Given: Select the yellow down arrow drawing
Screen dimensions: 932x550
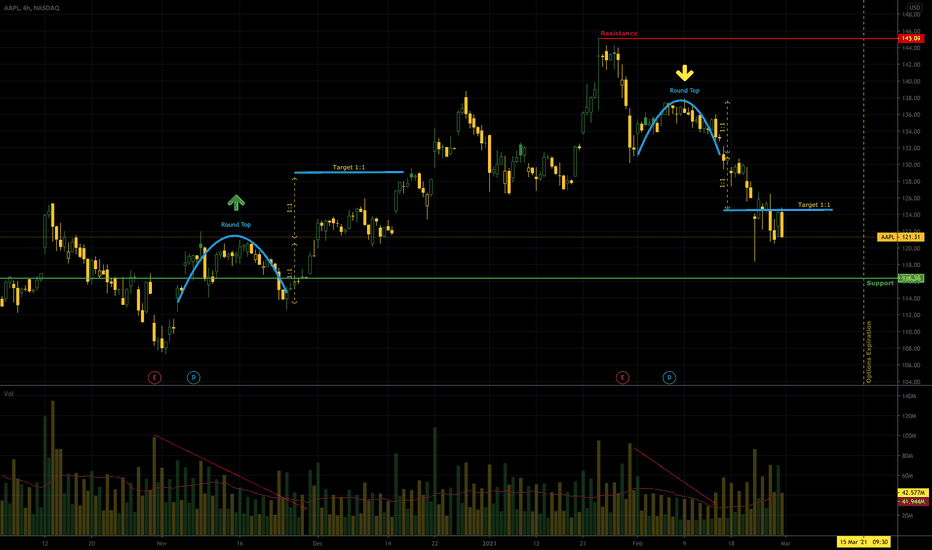Looking at the screenshot, I should [684, 73].
